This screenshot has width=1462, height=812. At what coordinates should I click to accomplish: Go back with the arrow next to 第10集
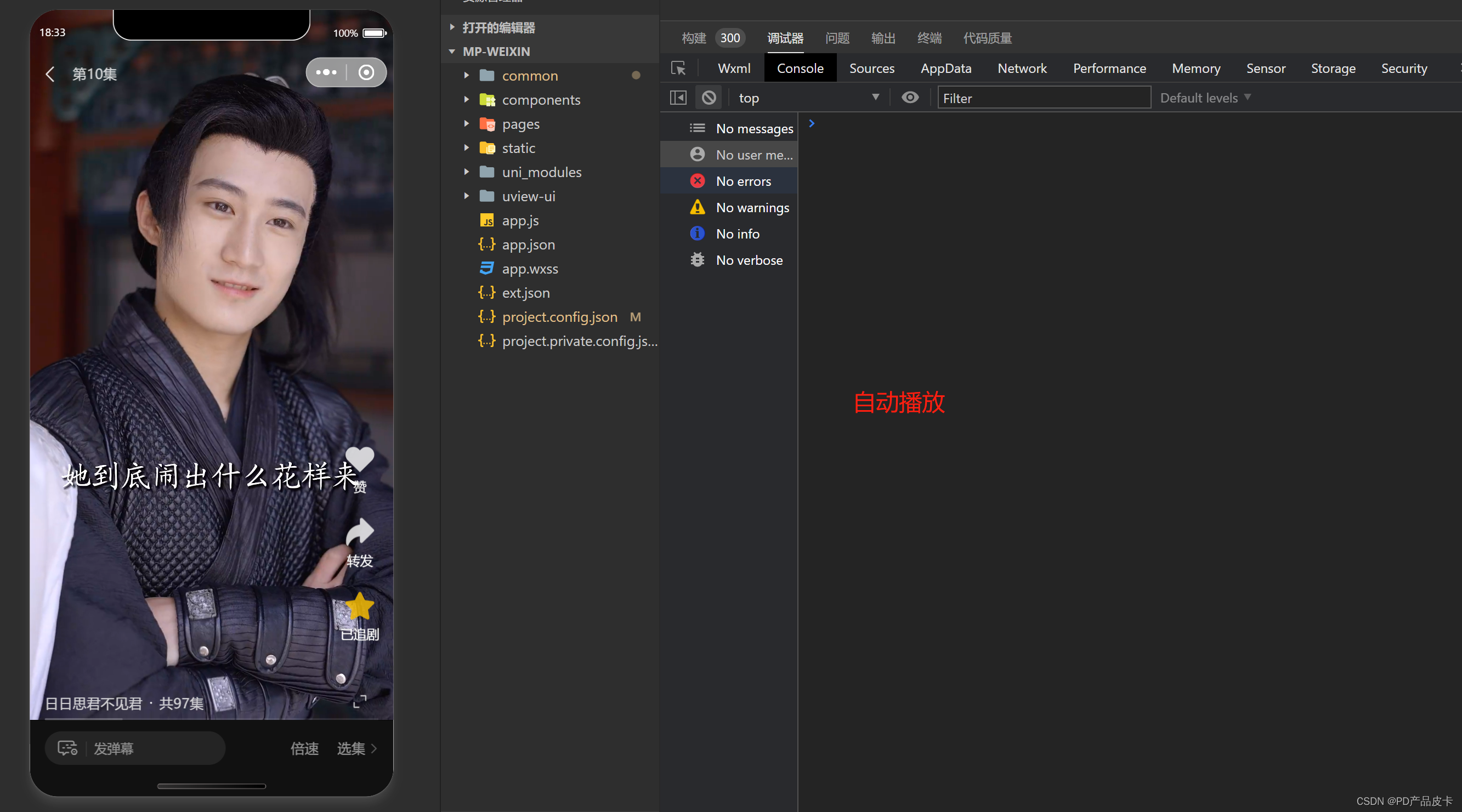click(x=50, y=74)
